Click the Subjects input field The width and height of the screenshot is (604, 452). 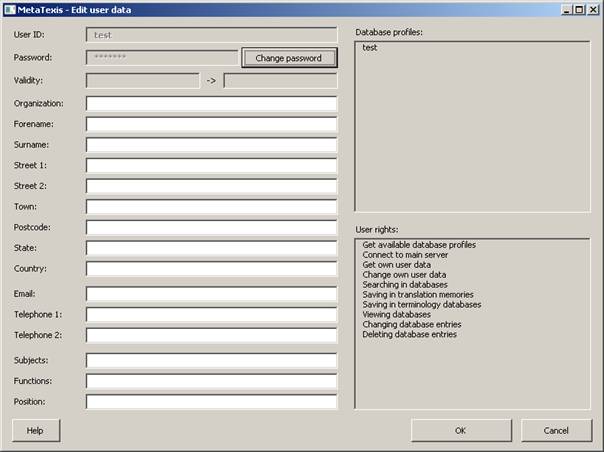pyautogui.click(x=211, y=360)
